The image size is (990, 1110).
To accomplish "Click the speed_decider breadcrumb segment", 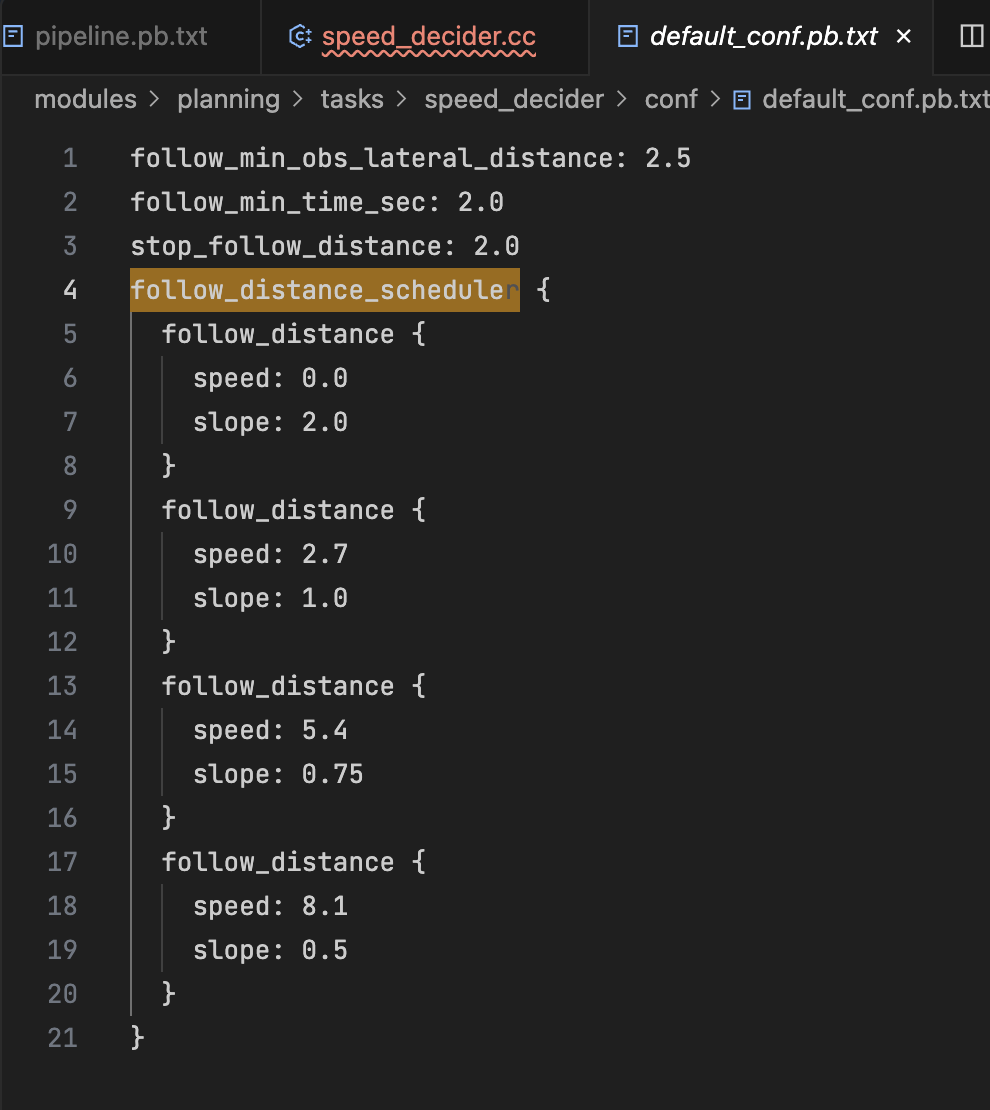I will pos(514,99).
